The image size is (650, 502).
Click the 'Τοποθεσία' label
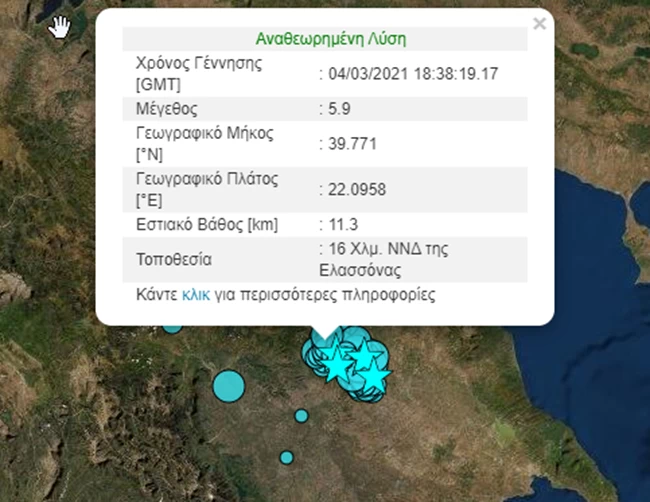(x=174, y=259)
